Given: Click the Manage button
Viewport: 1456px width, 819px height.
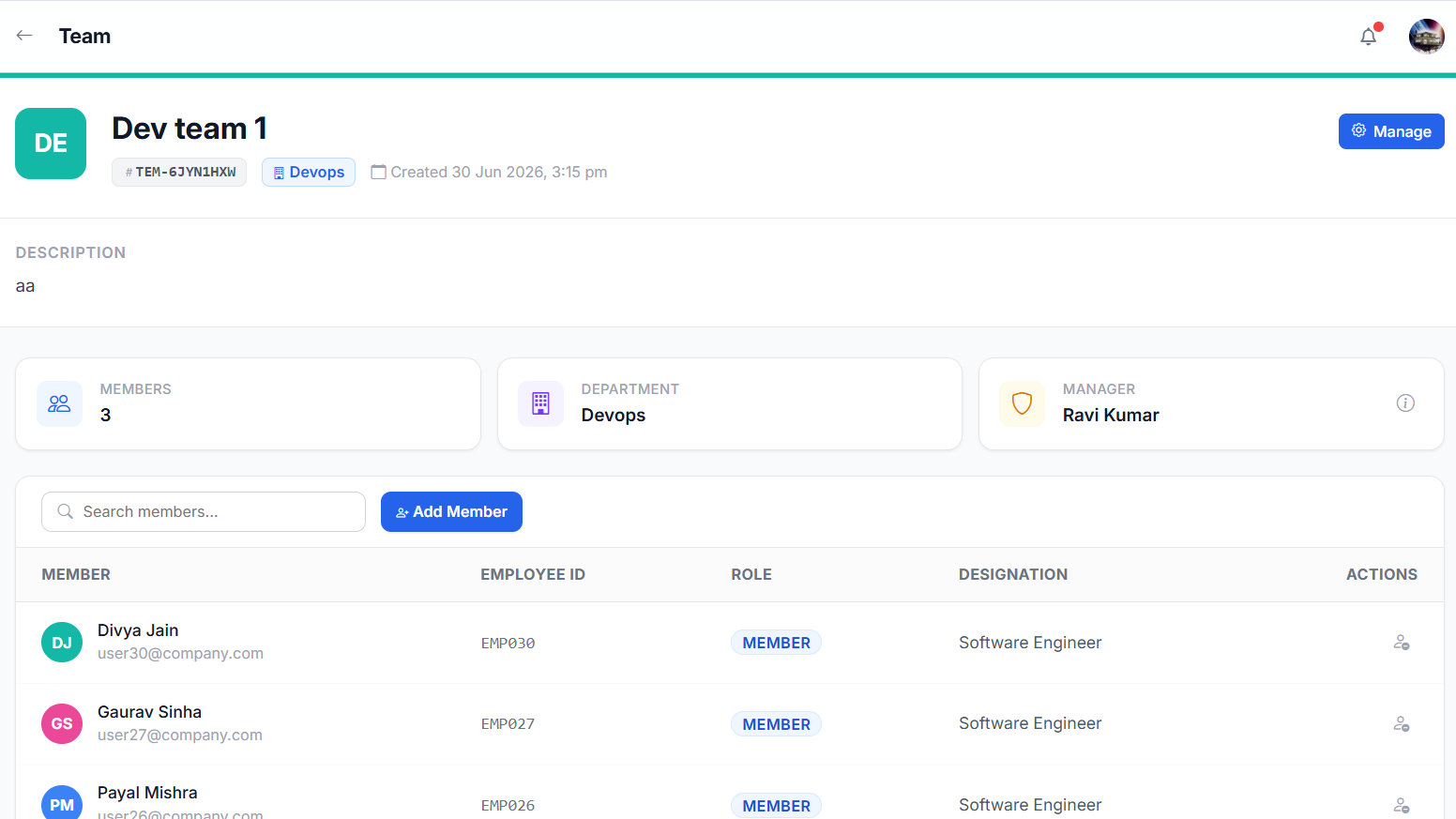Looking at the screenshot, I should coord(1391,131).
